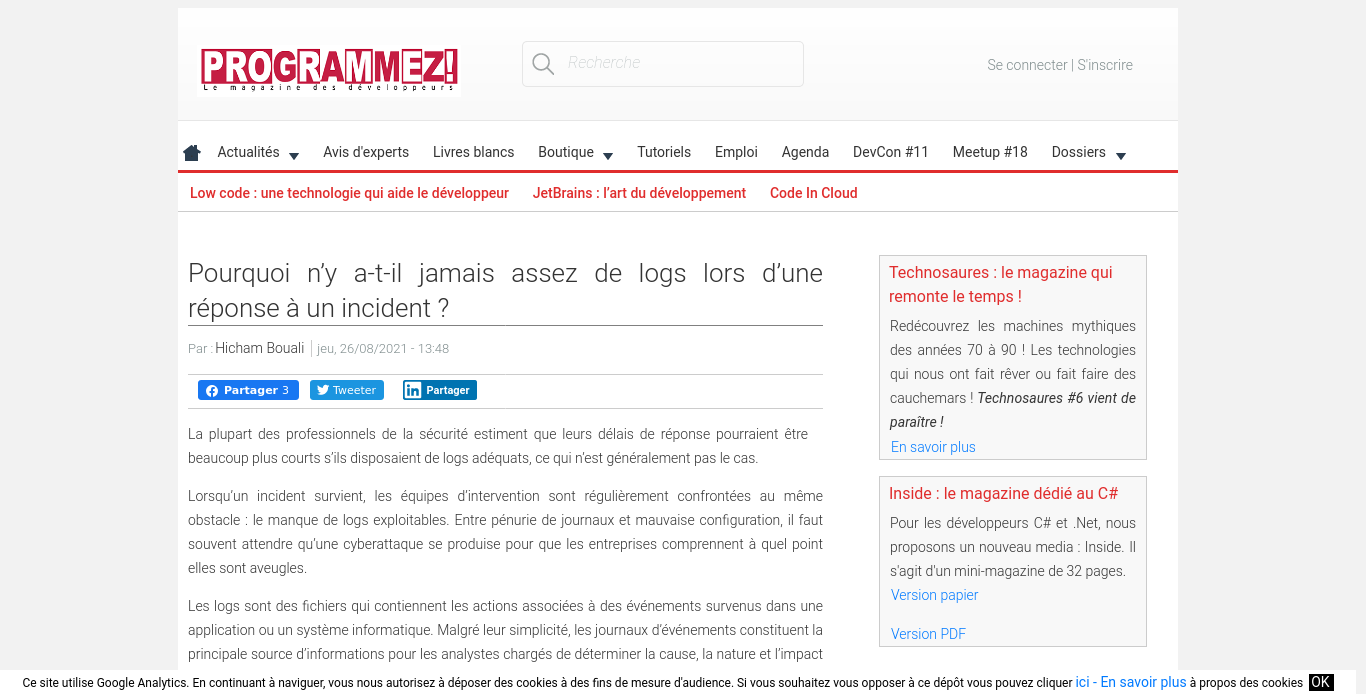Click En savoir plus under Technosaures
This screenshot has width=1366, height=694.
pos(933,447)
